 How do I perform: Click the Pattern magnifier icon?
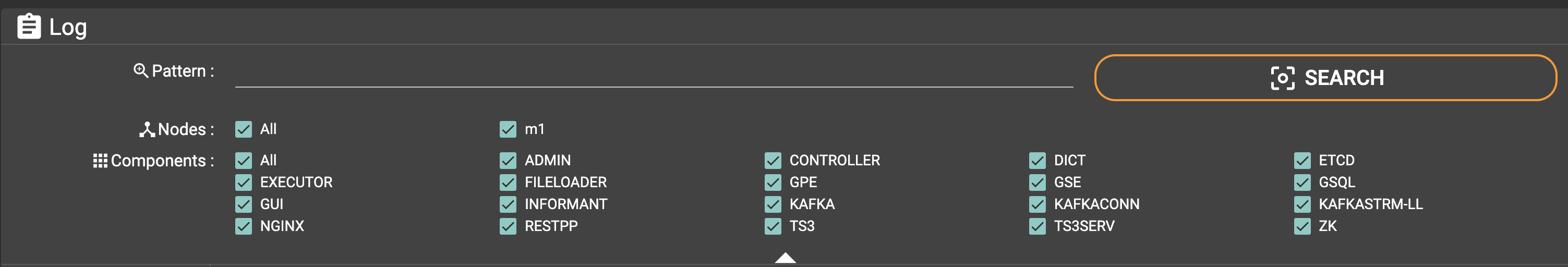(x=141, y=71)
